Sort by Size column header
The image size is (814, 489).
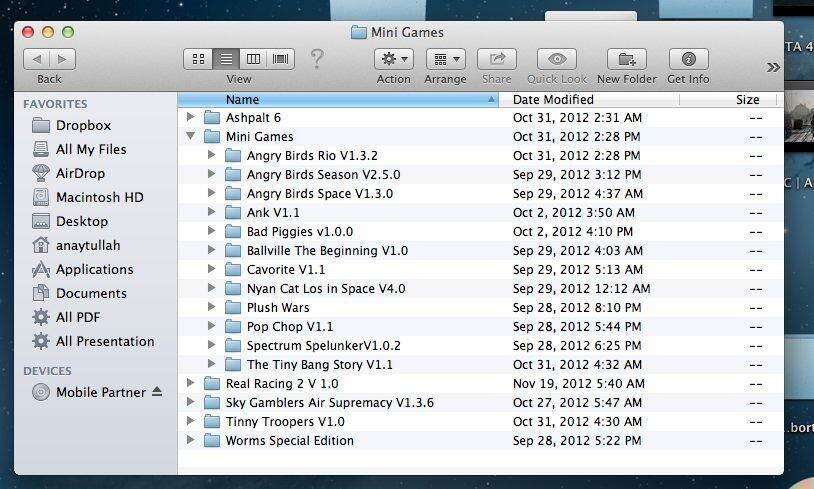pyautogui.click(x=728, y=100)
